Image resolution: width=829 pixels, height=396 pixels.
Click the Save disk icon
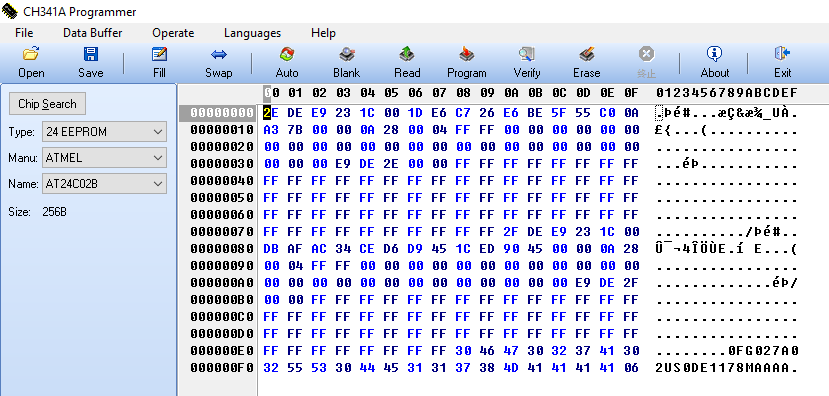coord(91,54)
